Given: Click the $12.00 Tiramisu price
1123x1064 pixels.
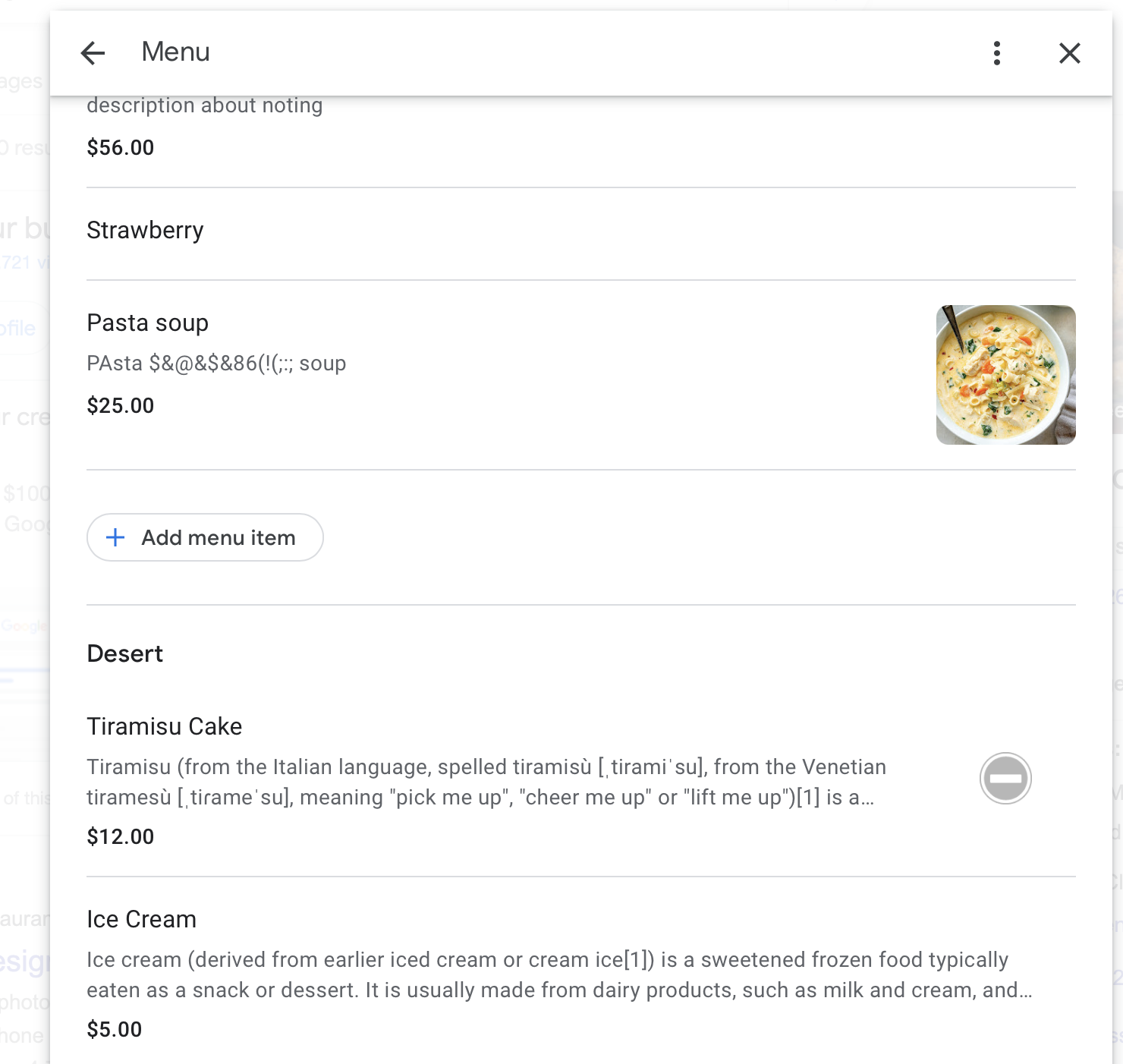Looking at the screenshot, I should tap(121, 836).
